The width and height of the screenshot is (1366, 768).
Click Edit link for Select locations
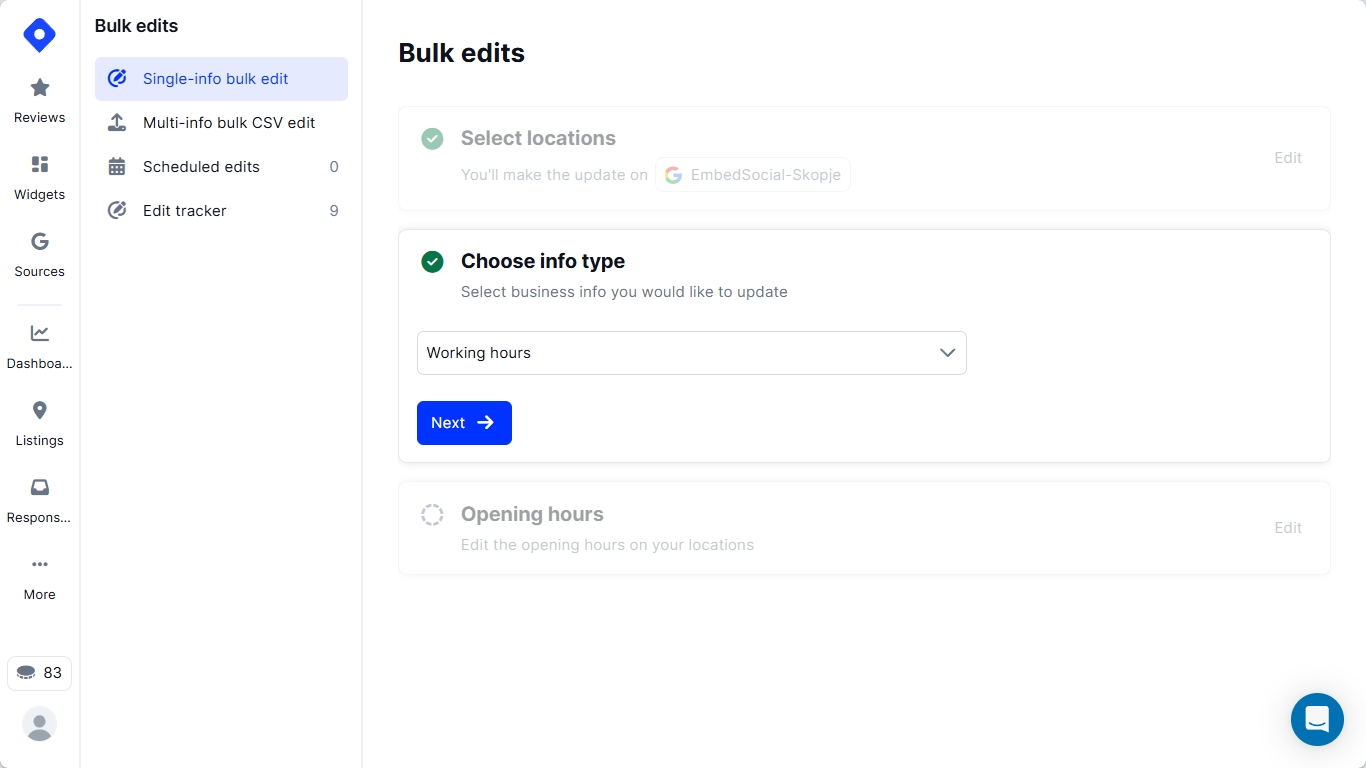pos(1288,158)
